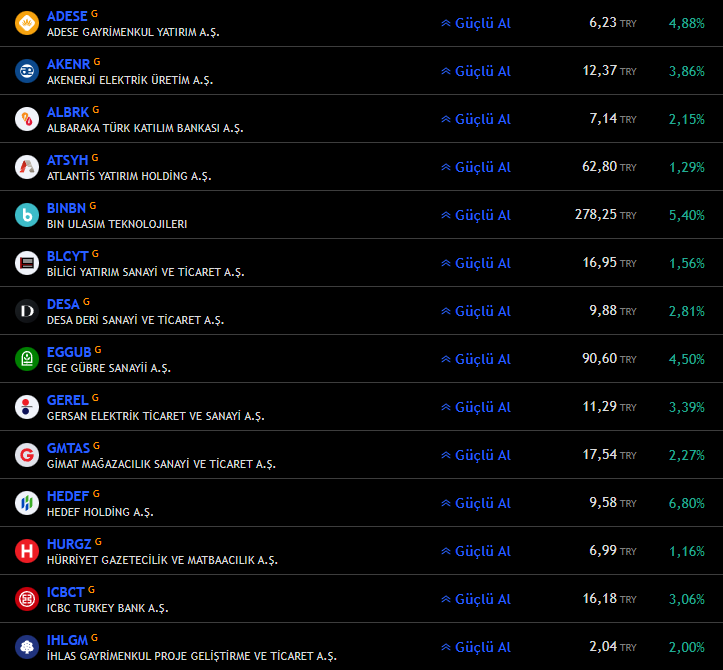Click ATLANTİS YATIRIM HOLDİNG A.Ş. company name
Image resolution: width=723 pixels, height=670 pixels.
[129, 176]
